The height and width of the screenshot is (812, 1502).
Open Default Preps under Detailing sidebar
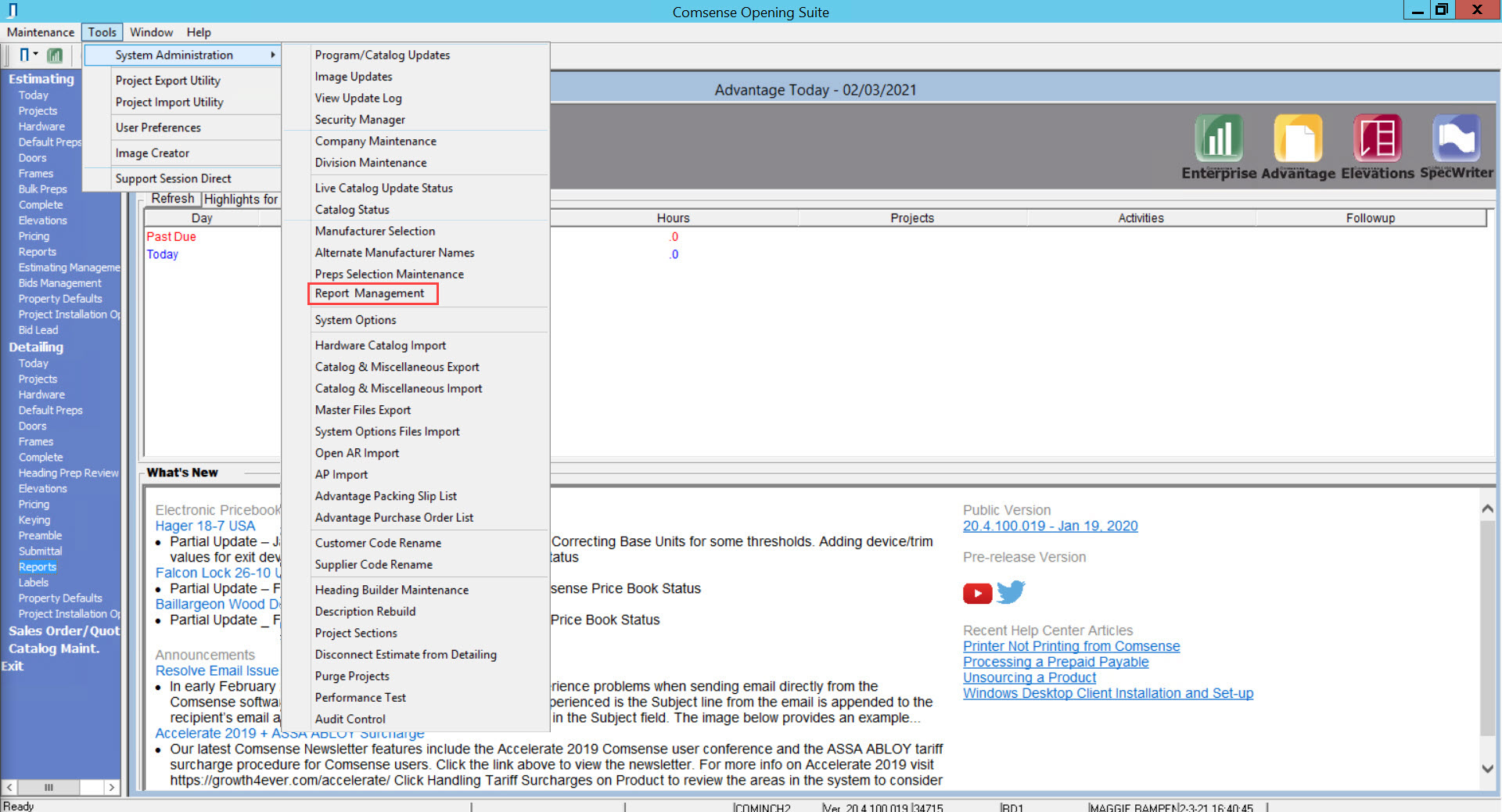(x=50, y=411)
